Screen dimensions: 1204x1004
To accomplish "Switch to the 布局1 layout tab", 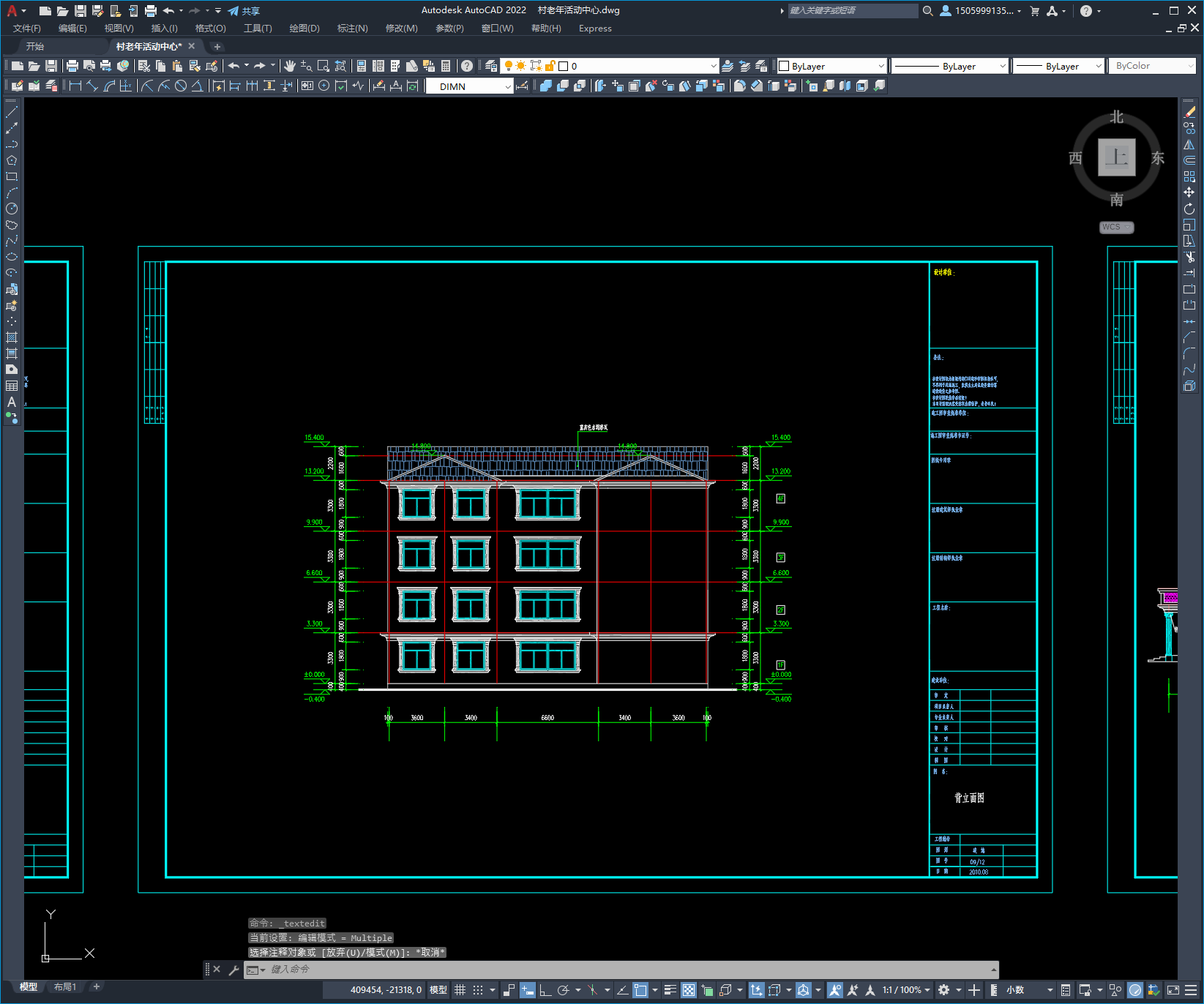I will click(65, 987).
